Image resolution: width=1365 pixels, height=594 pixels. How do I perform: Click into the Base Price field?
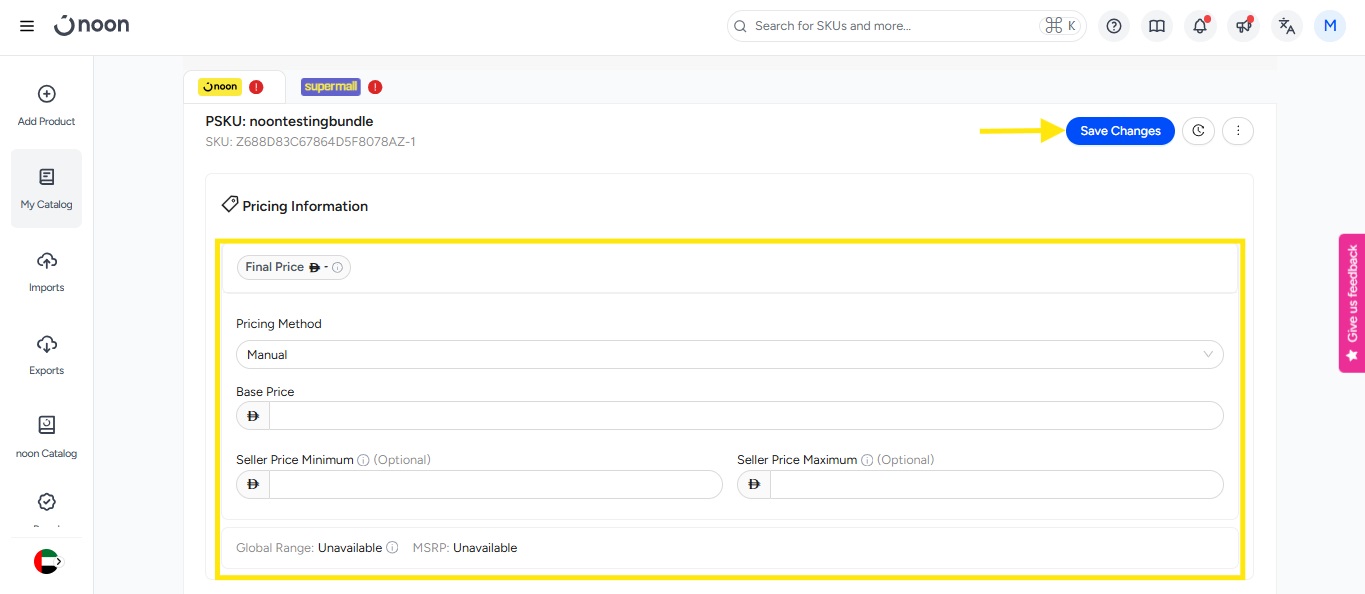tap(745, 416)
